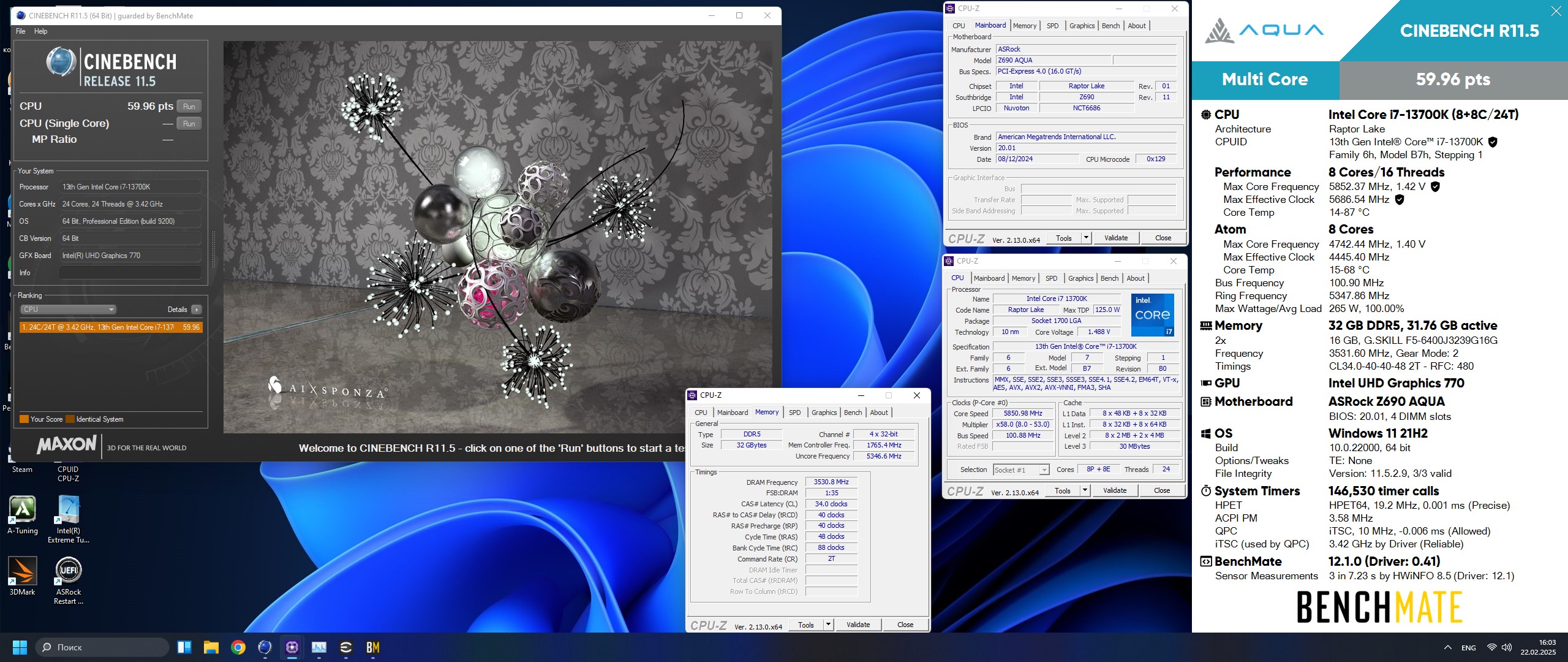
Task: Search via taskbar Поиск box
Action: [102, 647]
